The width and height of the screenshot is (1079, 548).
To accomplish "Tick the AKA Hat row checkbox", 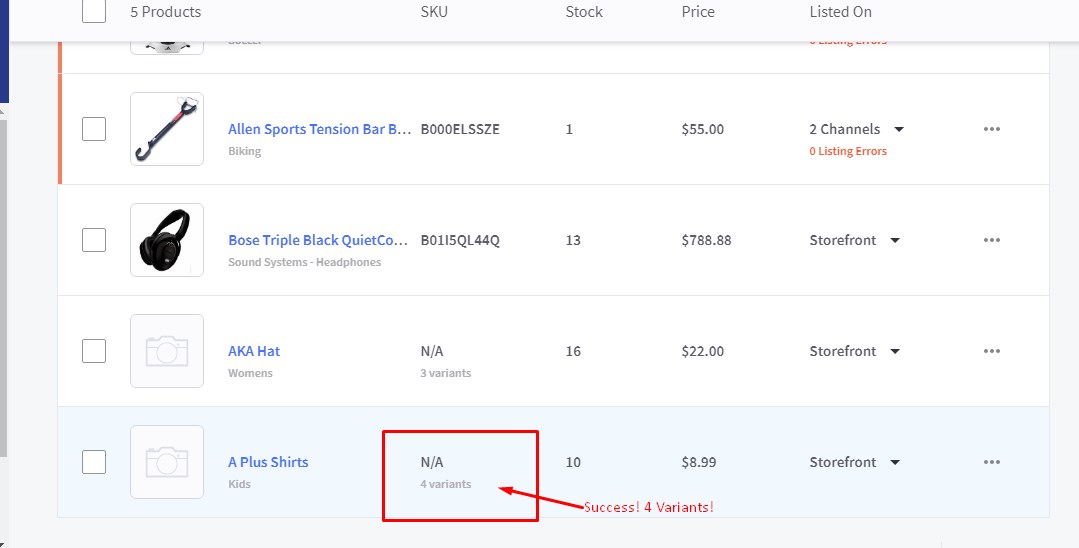I will (x=94, y=350).
